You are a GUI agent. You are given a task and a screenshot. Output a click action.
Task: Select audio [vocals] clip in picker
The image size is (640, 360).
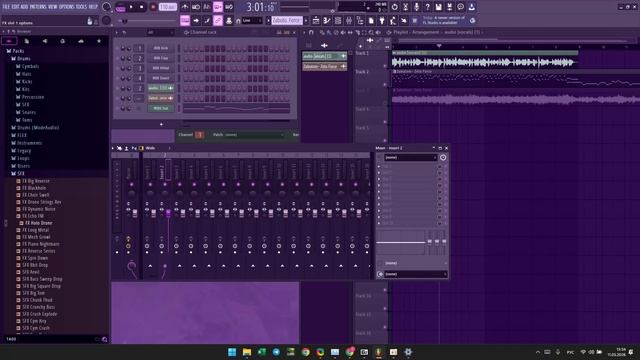point(324,56)
